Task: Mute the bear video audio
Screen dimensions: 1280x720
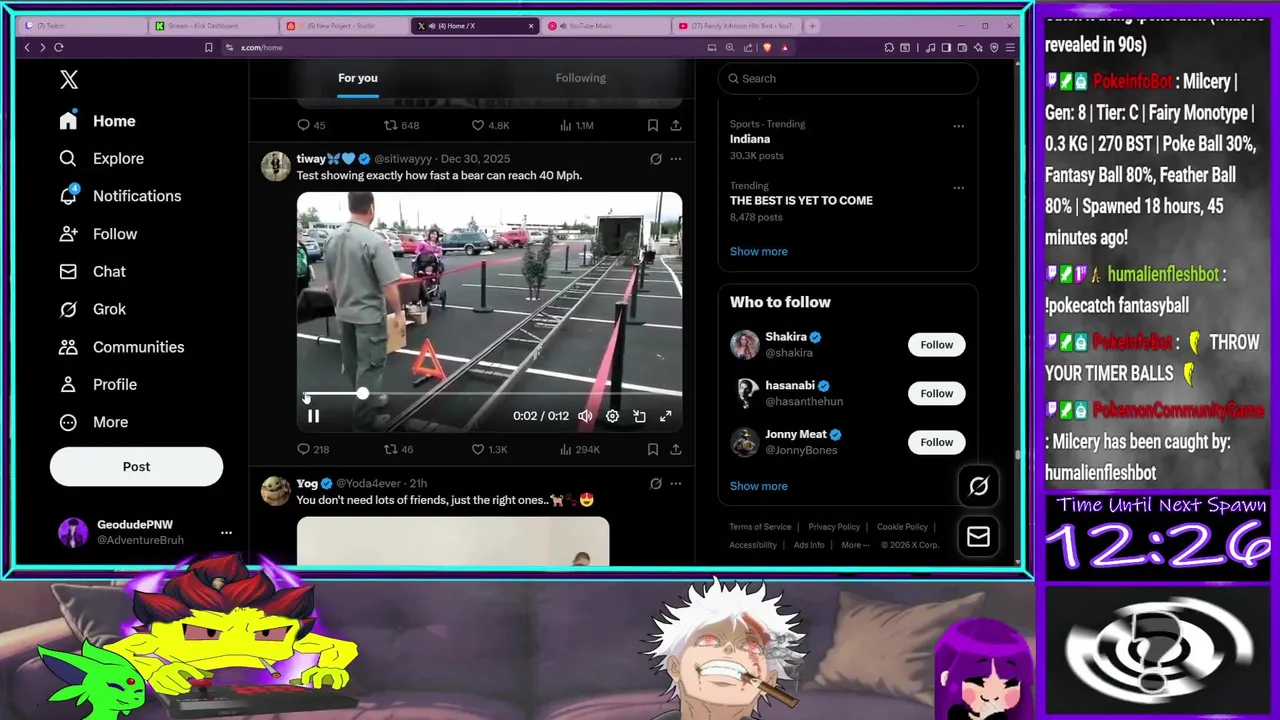Action: pyautogui.click(x=585, y=416)
